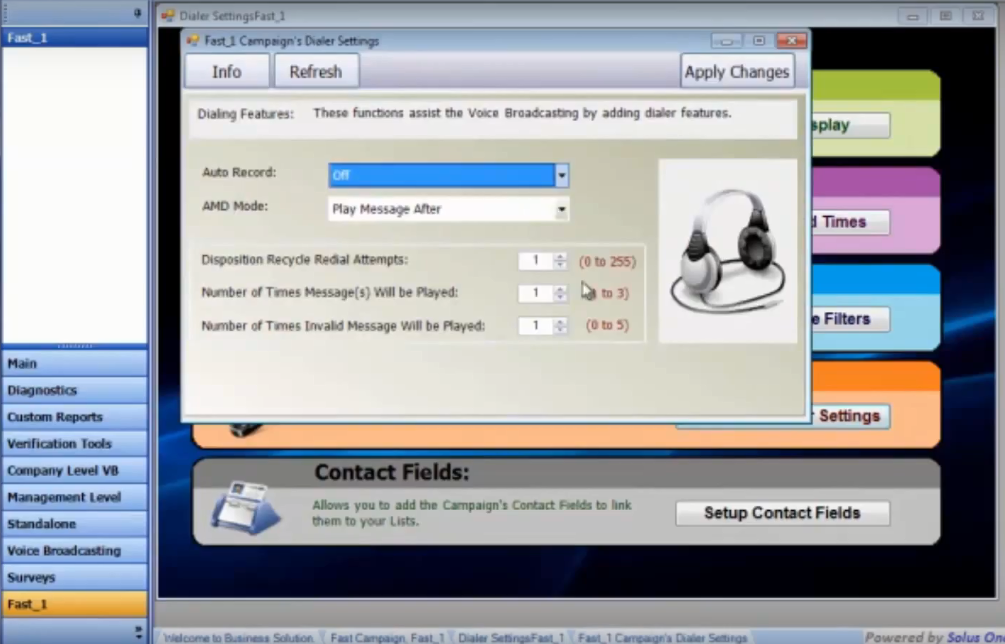Open the Main sidebar section
Image resolution: width=1005 pixels, height=644 pixels.
tap(75, 363)
